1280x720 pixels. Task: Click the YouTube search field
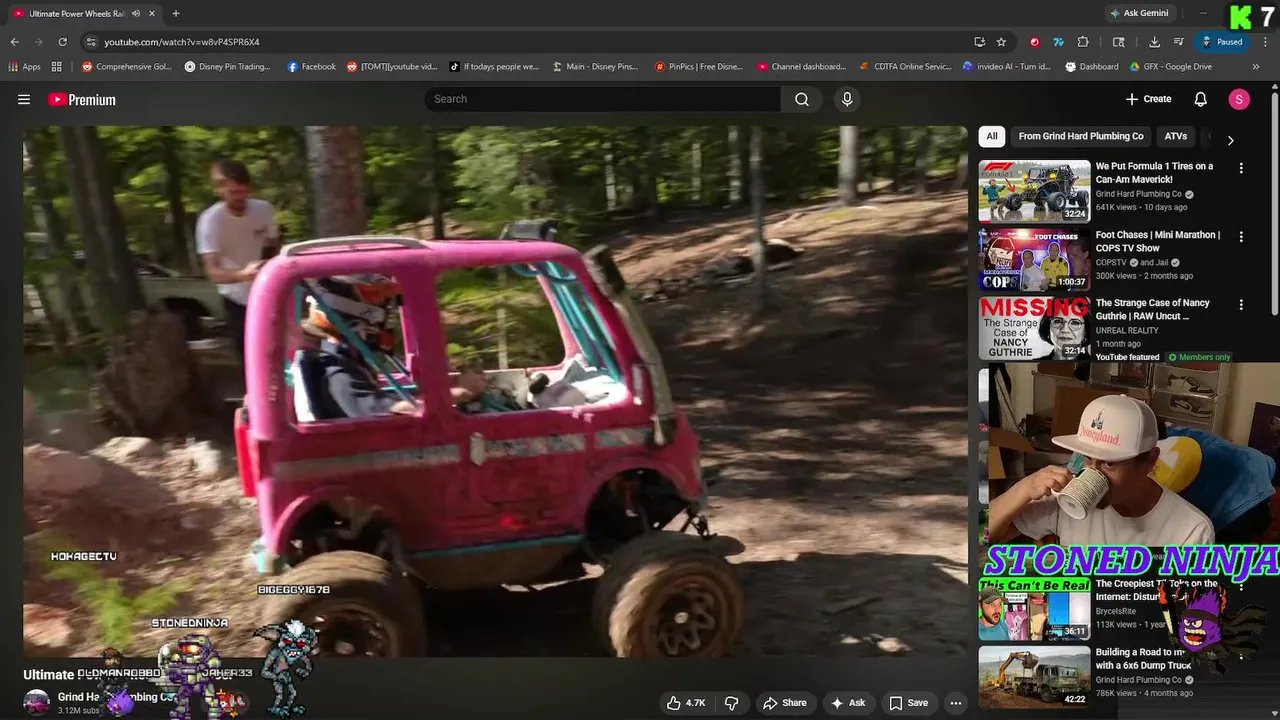point(602,99)
